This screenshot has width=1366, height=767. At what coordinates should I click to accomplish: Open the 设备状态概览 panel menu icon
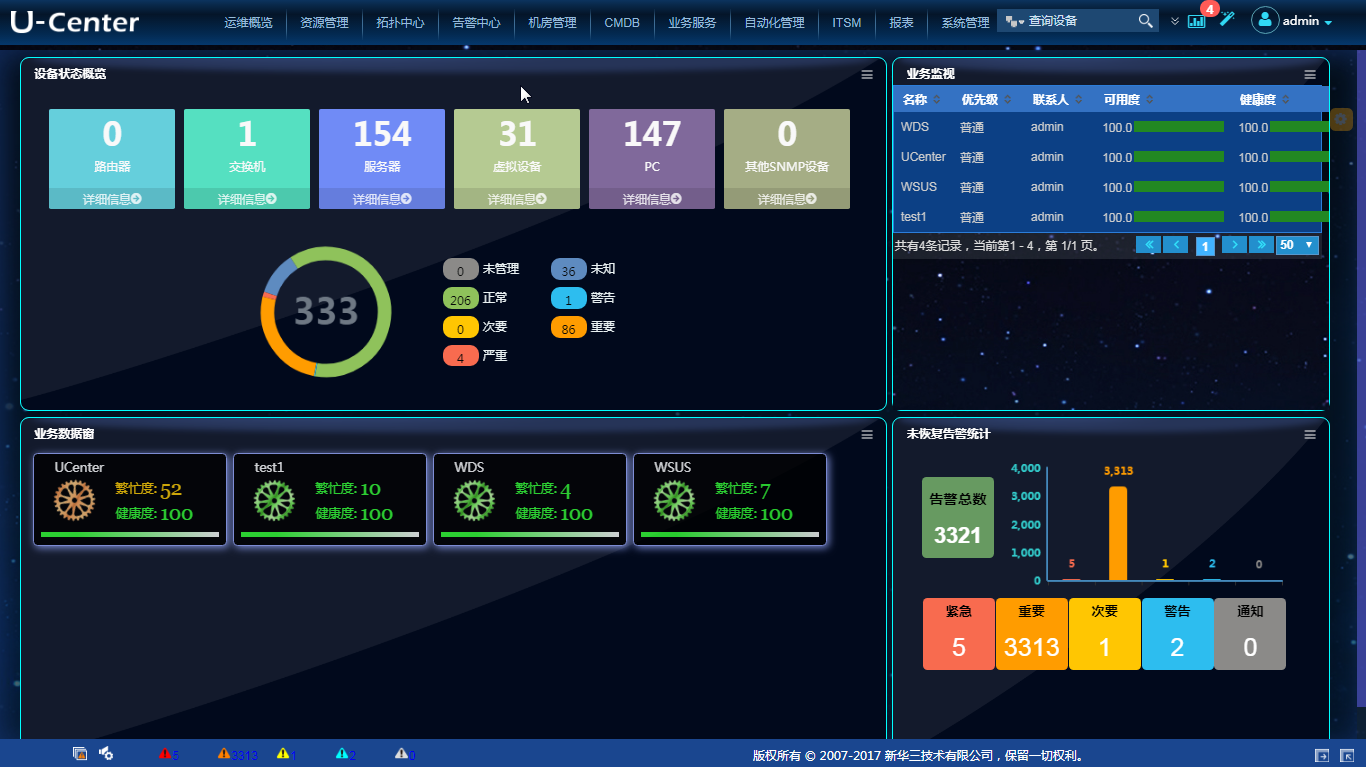(x=867, y=74)
